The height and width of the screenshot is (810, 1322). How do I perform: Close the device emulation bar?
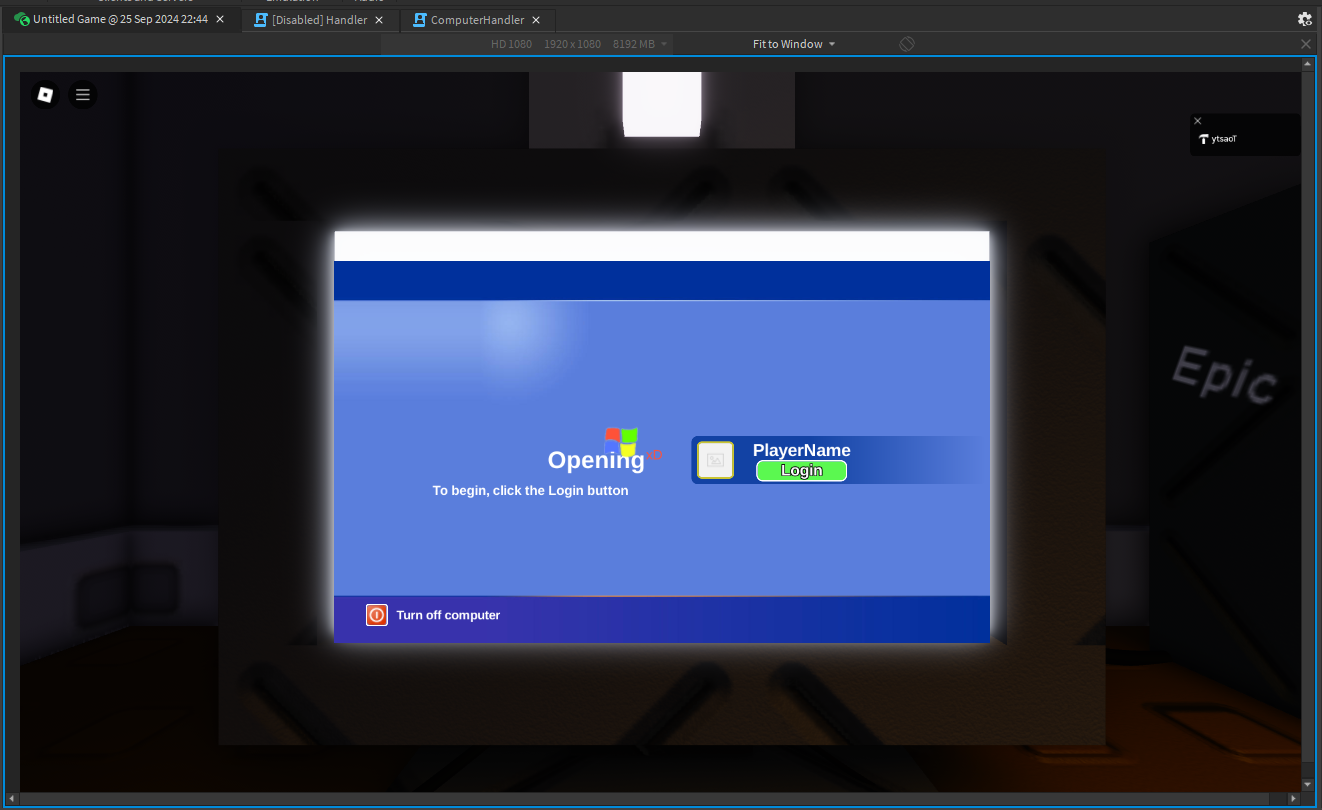click(x=1305, y=44)
